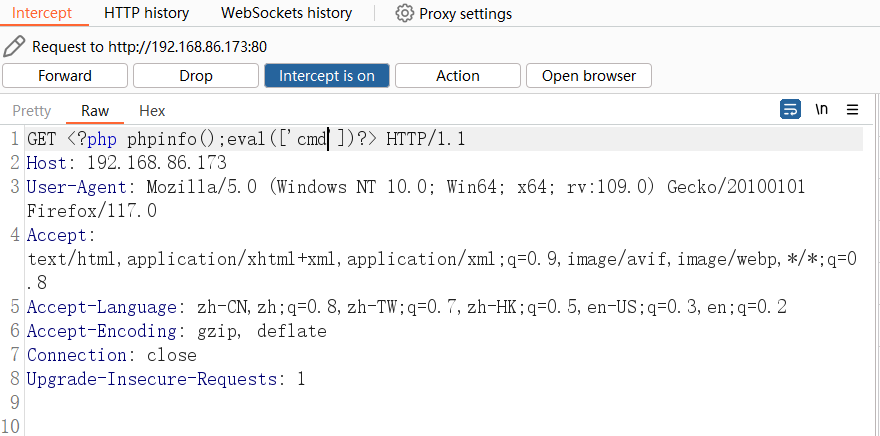
Task: Forward the intercepted request
Action: click(65, 76)
